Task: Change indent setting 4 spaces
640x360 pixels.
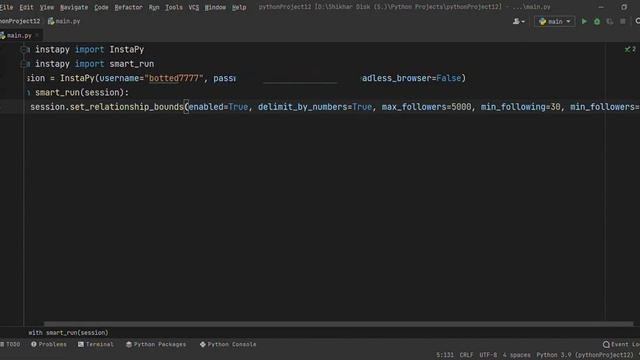Action: 517,355
